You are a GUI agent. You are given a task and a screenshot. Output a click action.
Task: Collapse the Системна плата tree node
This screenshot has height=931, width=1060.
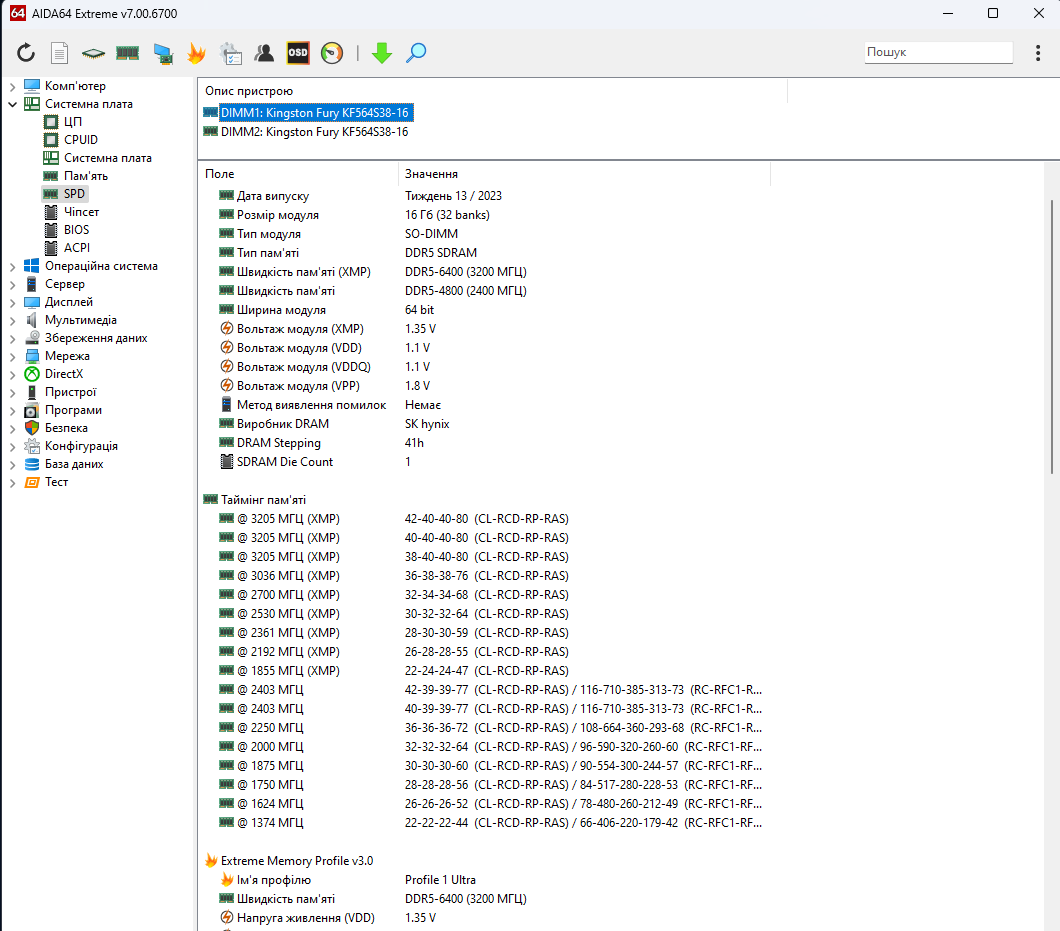pos(12,104)
